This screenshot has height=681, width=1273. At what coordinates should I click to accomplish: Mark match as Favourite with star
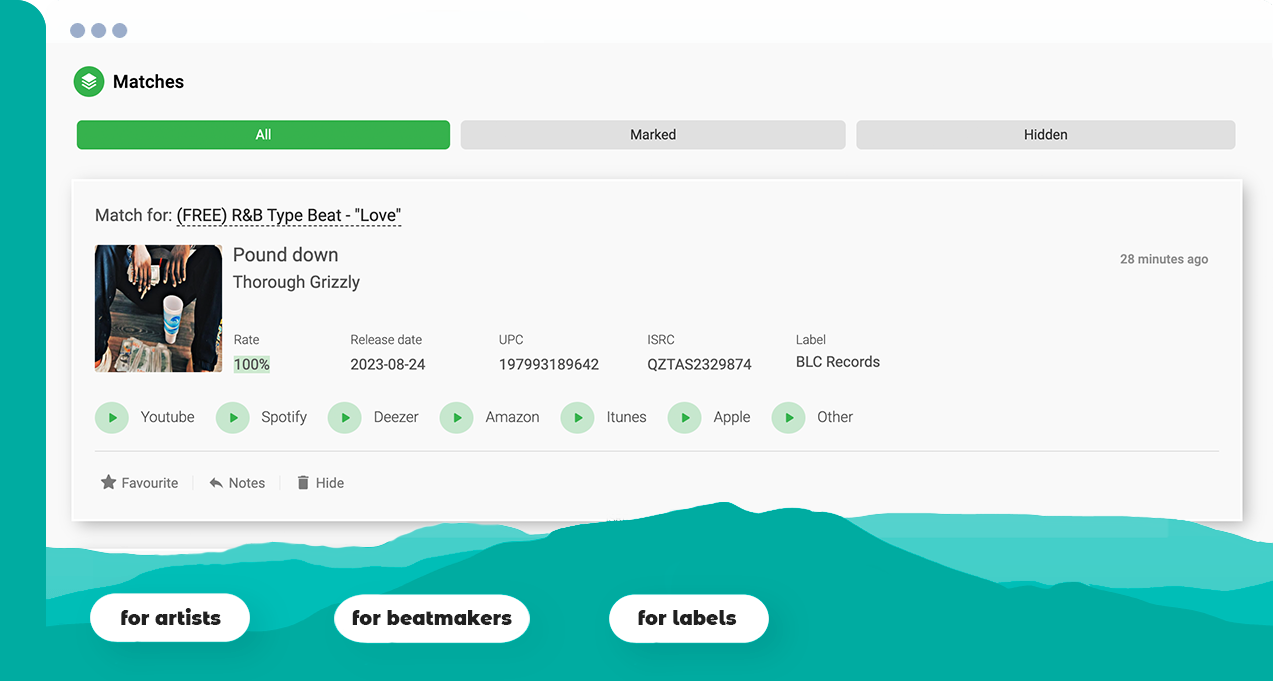pyautogui.click(x=139, y=483)
